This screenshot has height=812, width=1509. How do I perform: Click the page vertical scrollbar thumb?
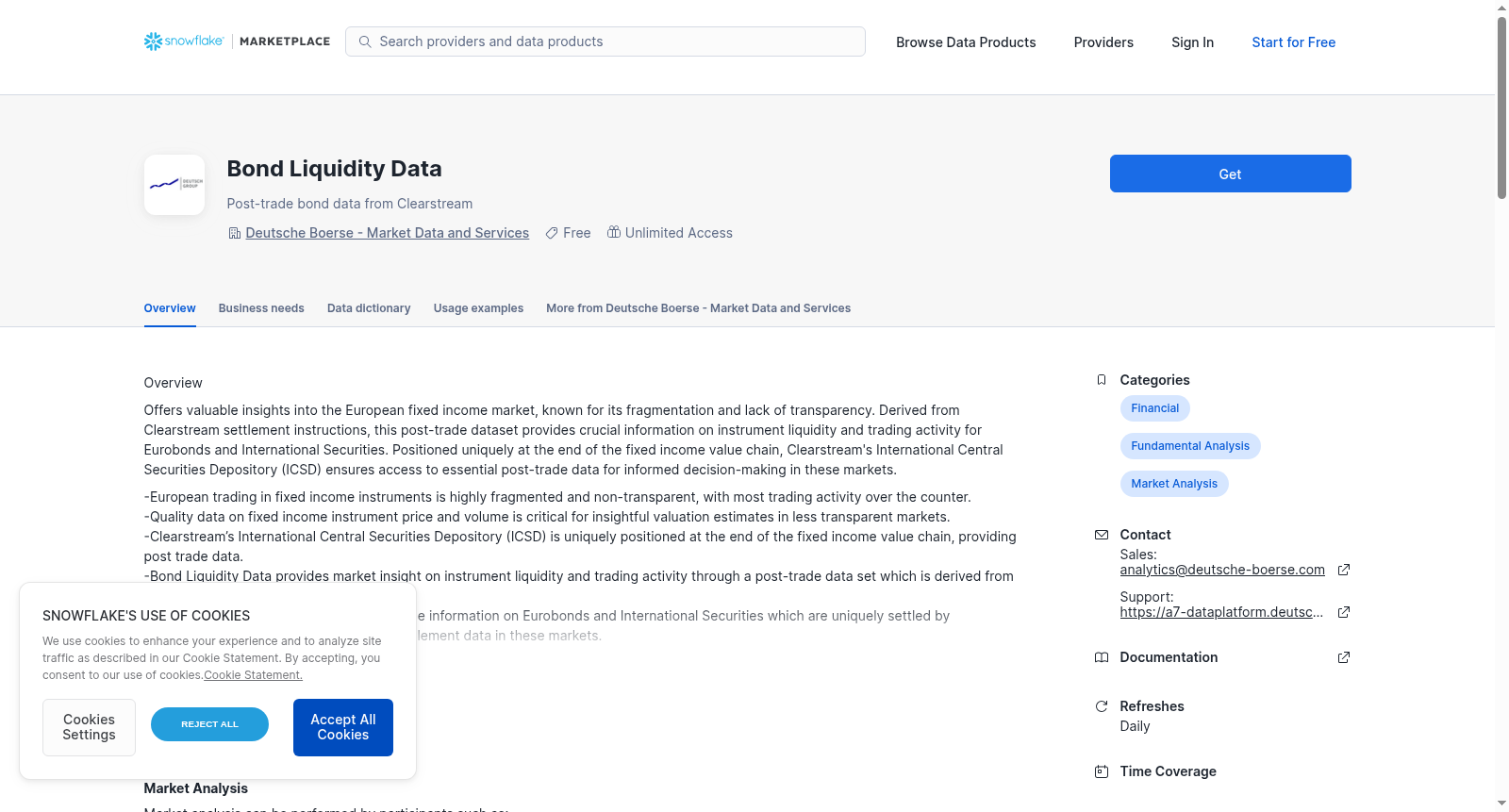click(x=1501, y=108)
